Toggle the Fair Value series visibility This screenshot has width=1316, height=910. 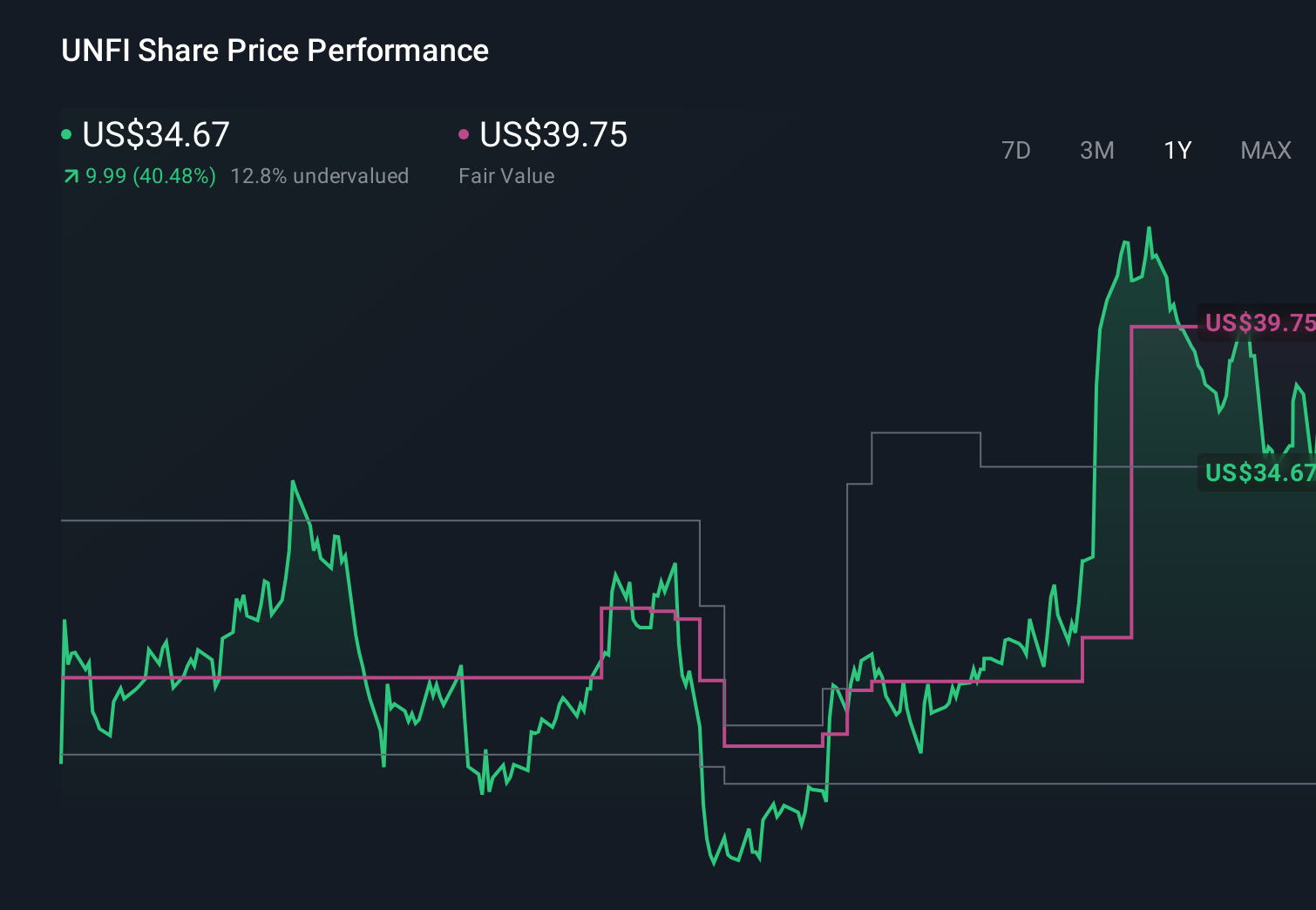click(553, 133)
